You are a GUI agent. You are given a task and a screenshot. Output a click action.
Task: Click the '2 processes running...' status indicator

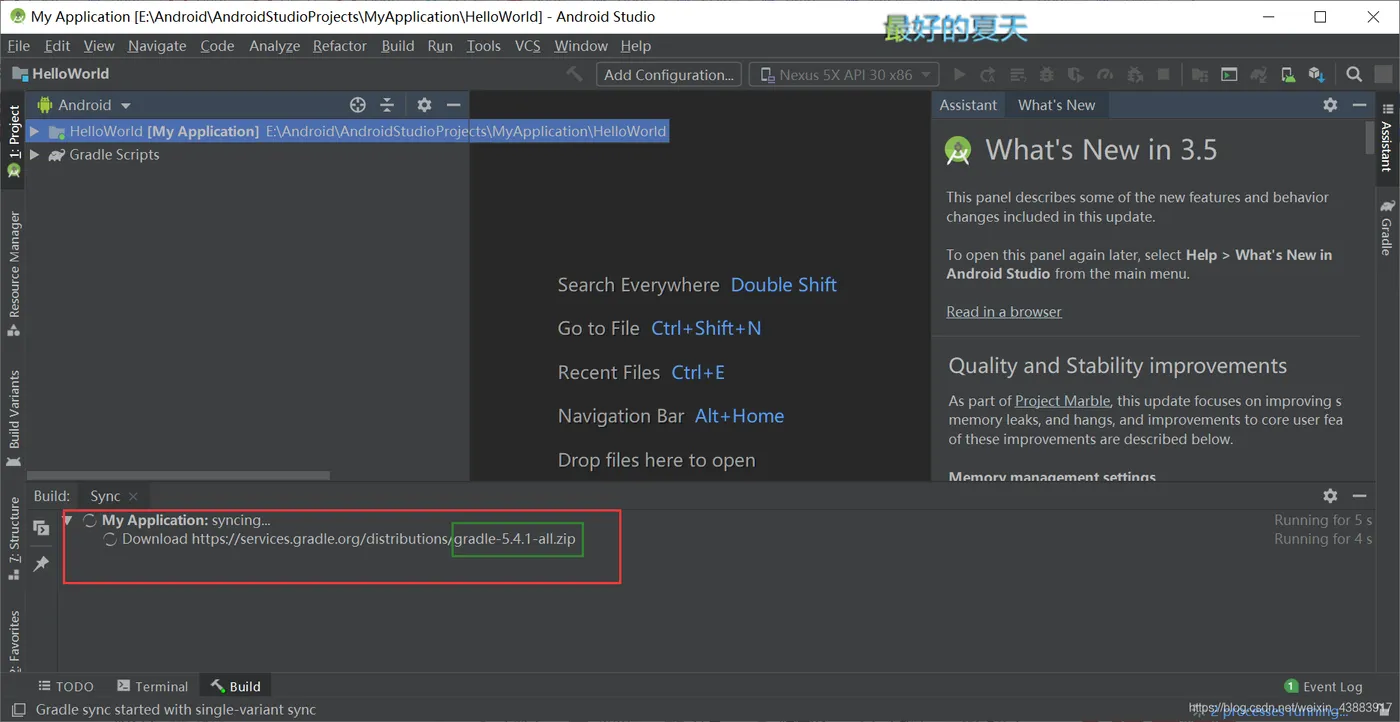(1278, 711)
